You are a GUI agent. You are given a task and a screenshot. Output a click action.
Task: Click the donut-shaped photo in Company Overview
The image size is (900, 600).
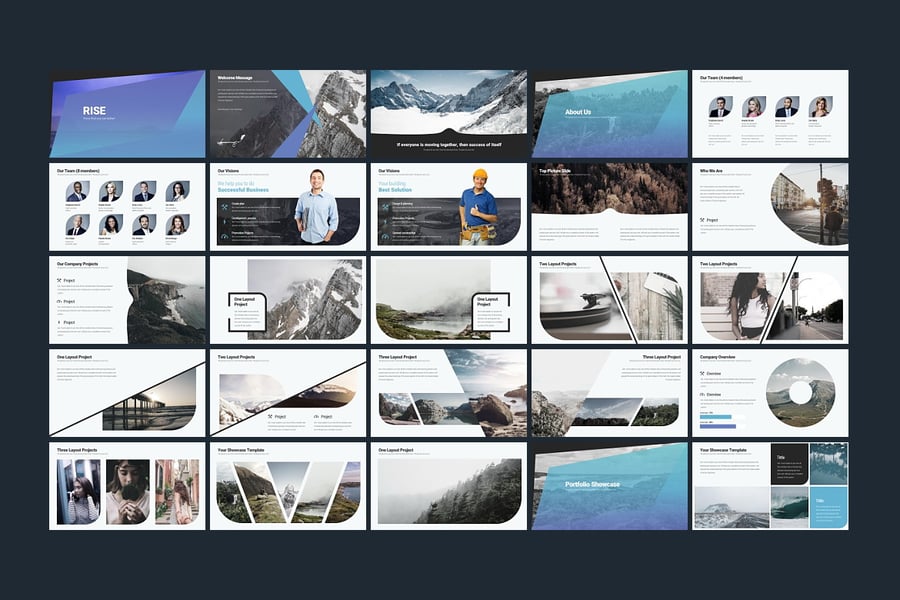pyautogui.click(x=800, y=393)
